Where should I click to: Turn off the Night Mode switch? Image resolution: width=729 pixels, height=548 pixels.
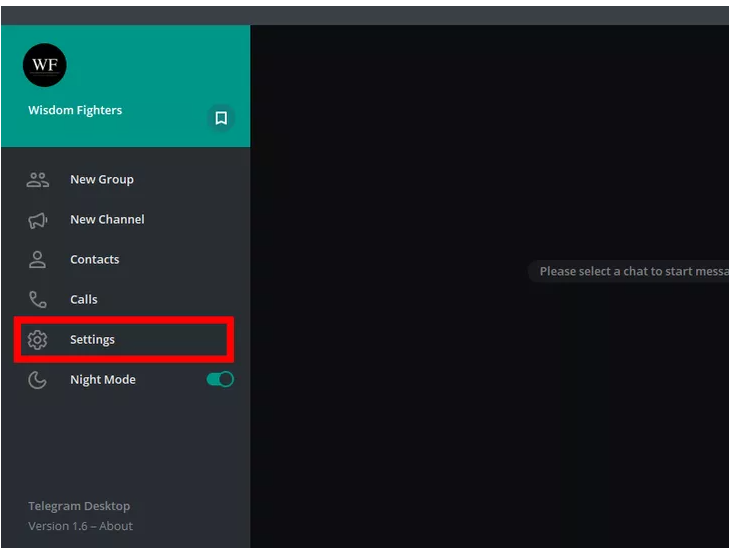220,380
